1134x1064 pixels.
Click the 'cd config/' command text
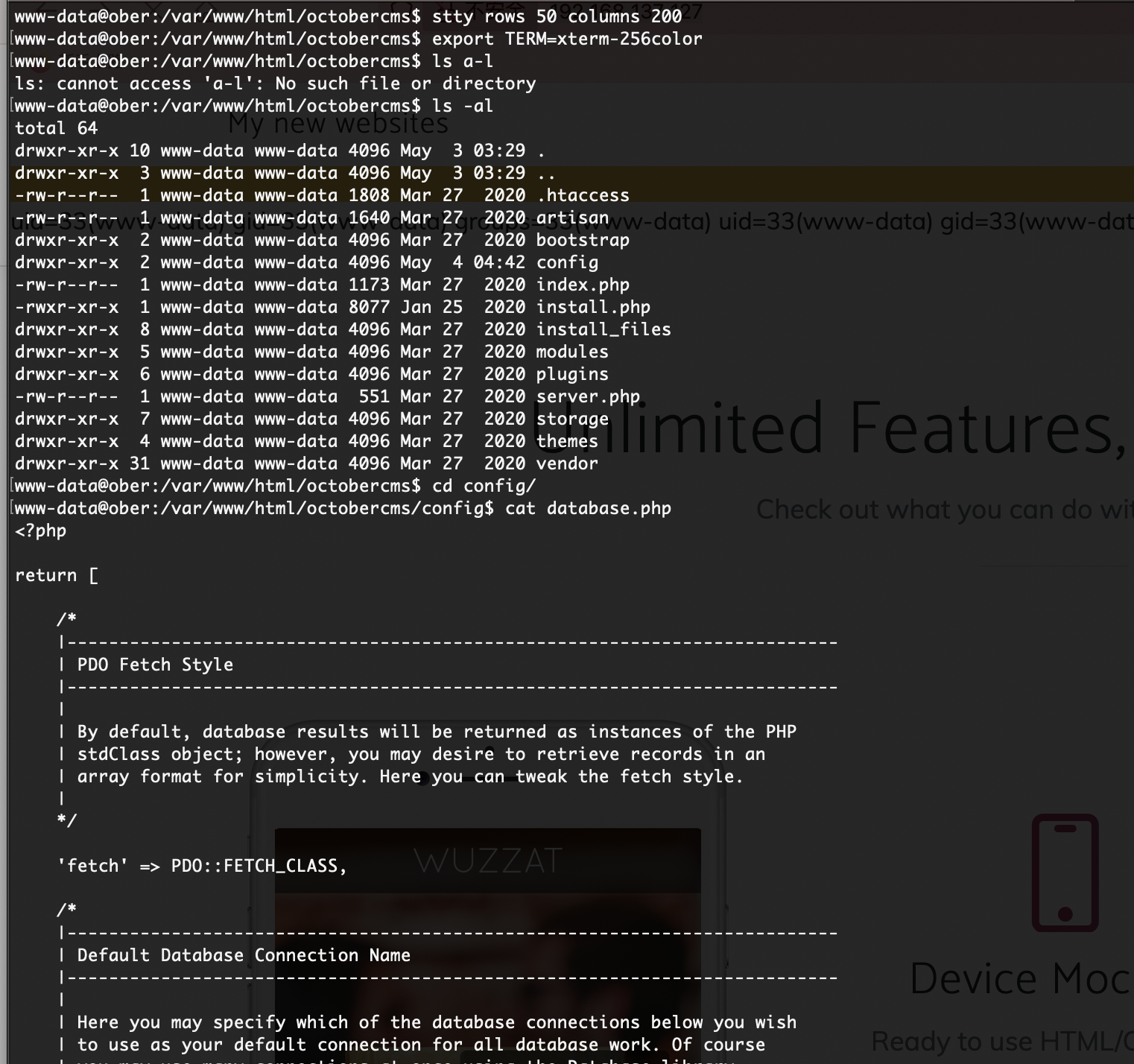(484, 486)
